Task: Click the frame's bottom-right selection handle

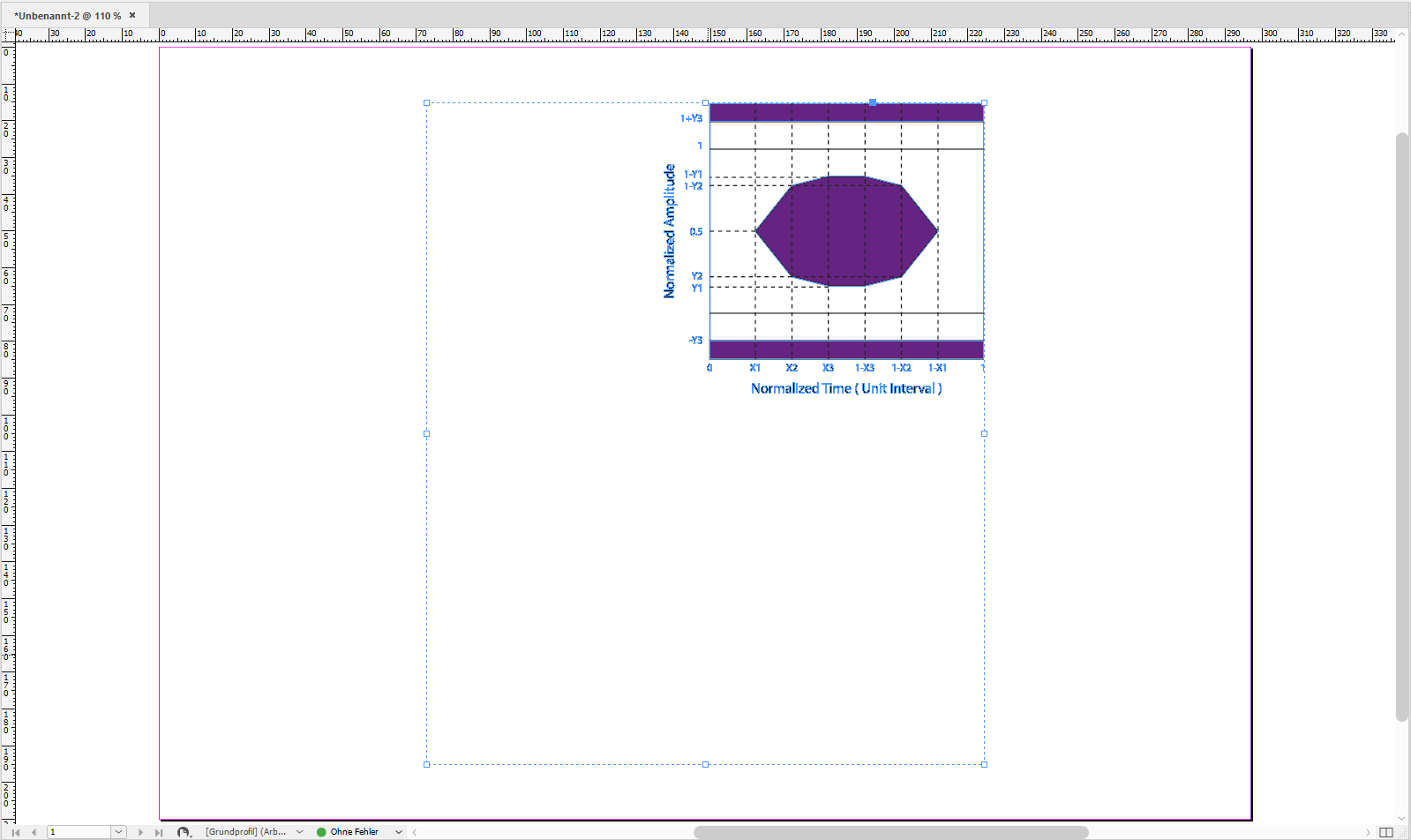Action: pyautogui.click(x=984, y=764)
